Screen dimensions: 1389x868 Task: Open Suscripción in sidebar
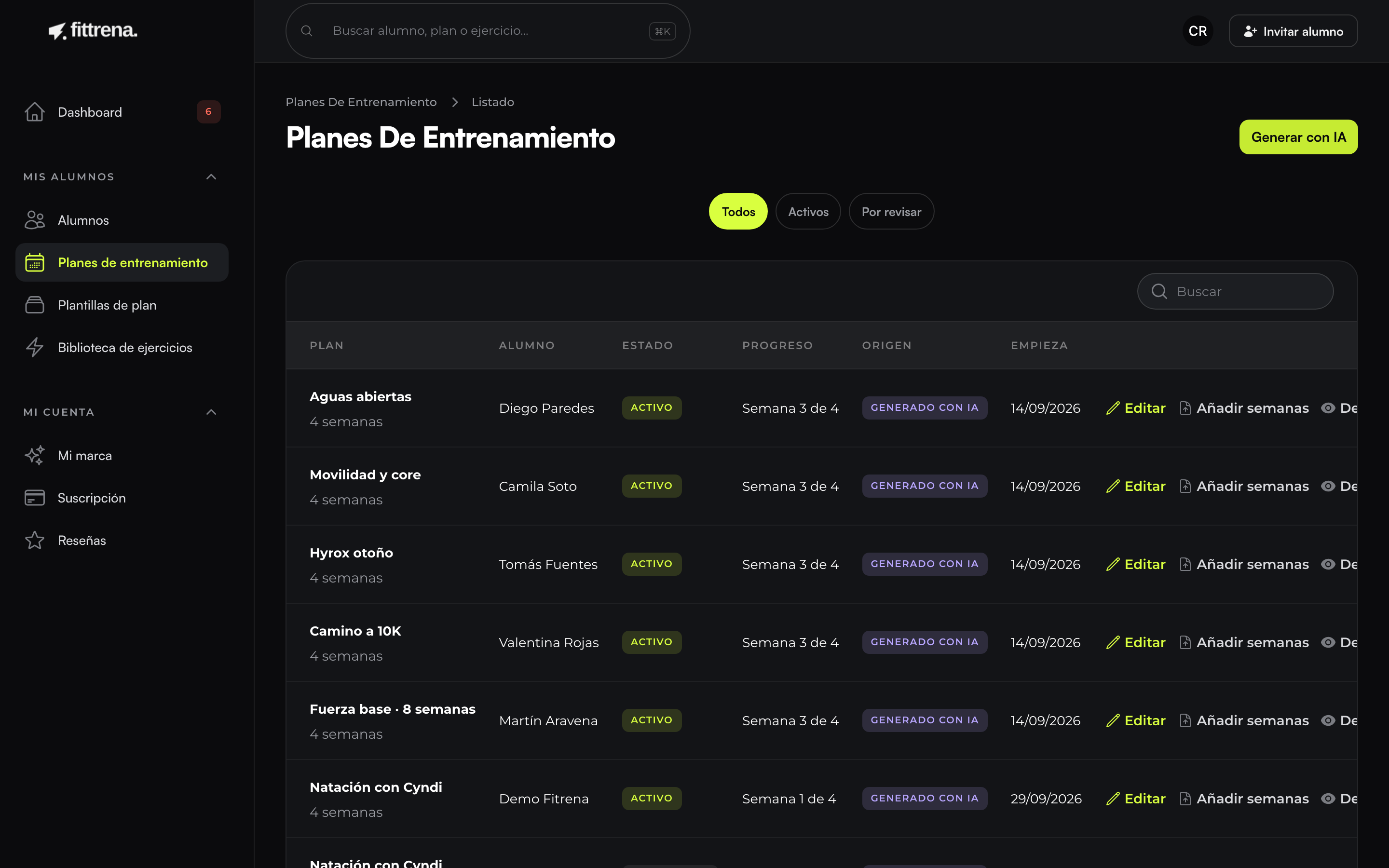tap(122, 498)
